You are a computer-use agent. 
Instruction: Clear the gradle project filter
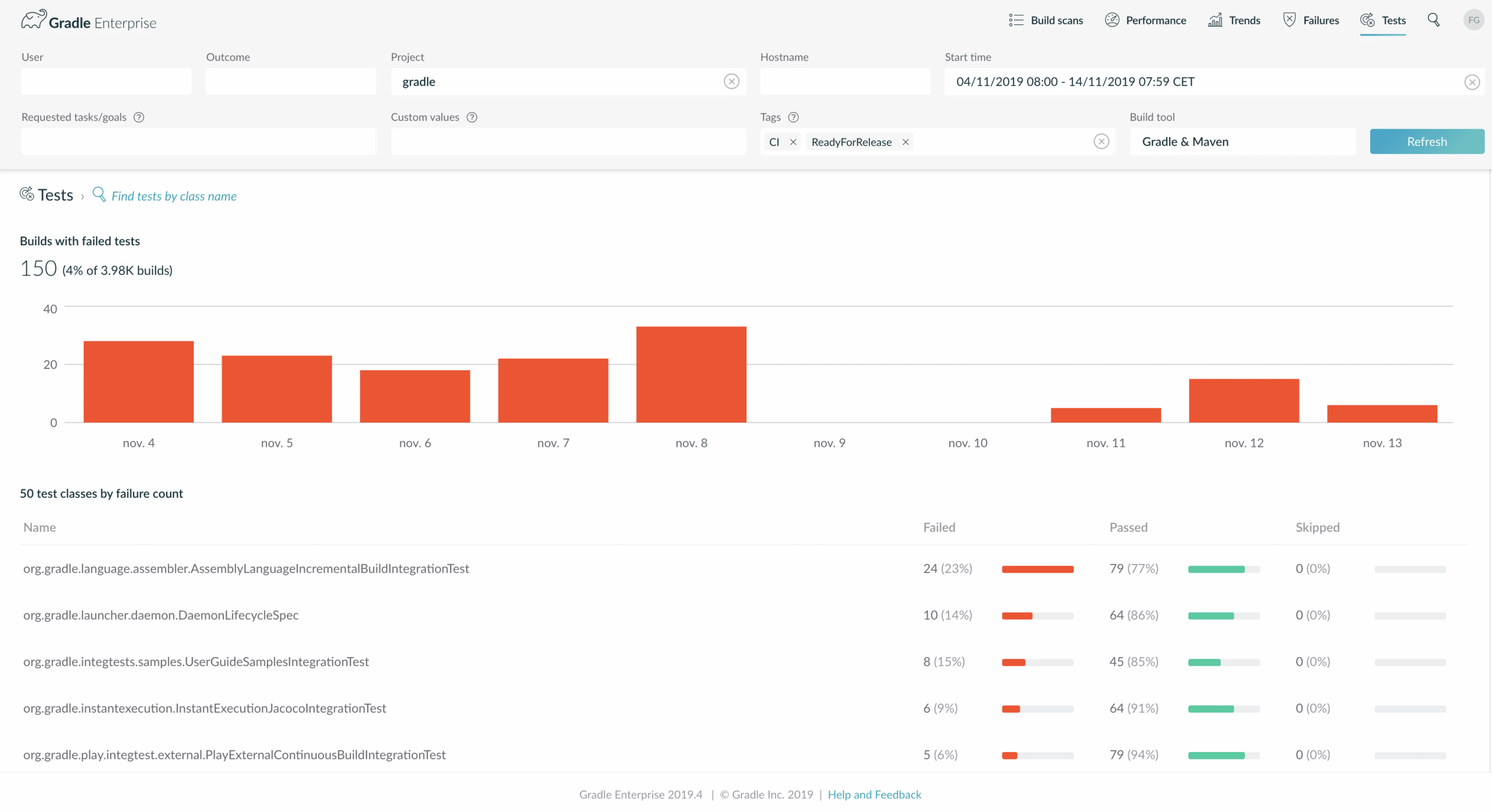pyautogui.click(x=731, y=82)
